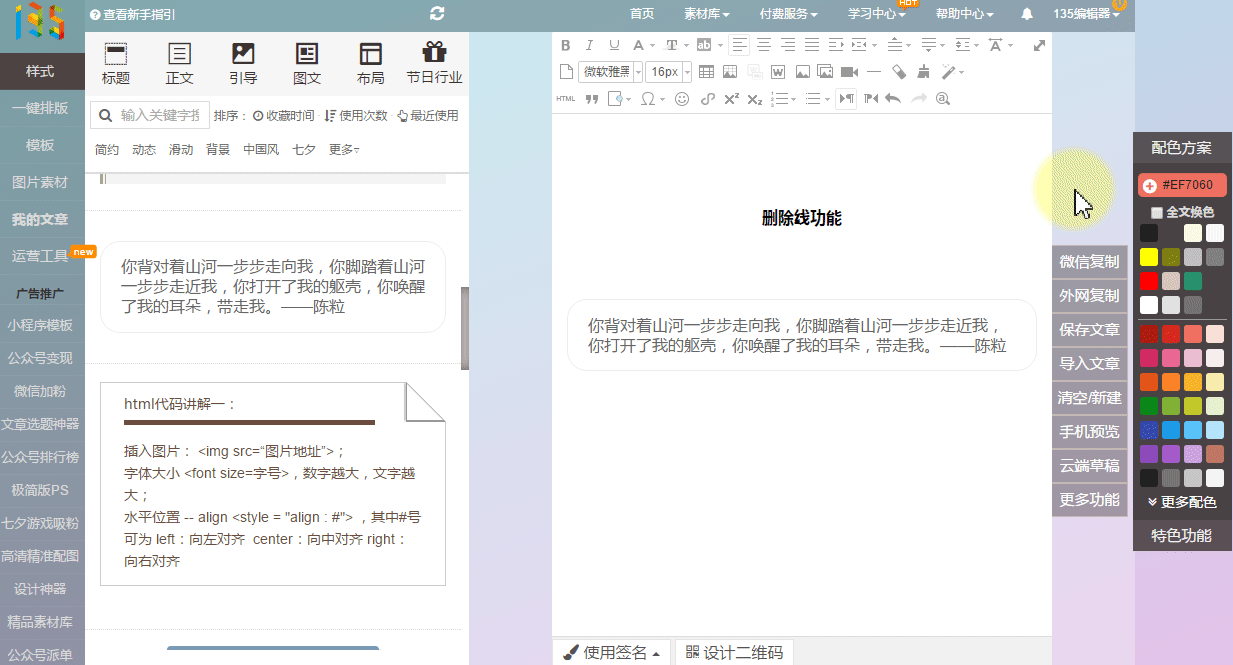
Task: Click the 保存文章 button
Action: 1089,330
